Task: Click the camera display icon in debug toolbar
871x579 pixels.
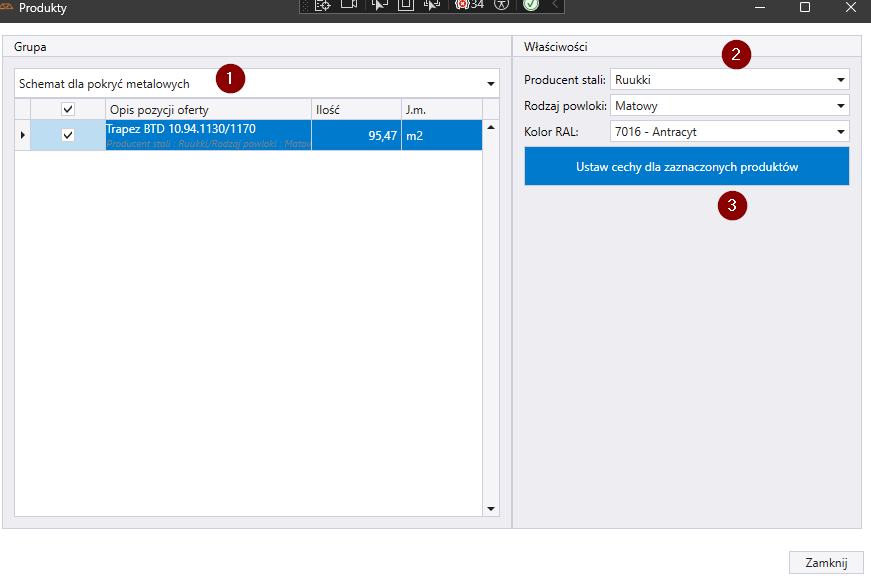Action: pyautogui.click(x=349, y=5)
